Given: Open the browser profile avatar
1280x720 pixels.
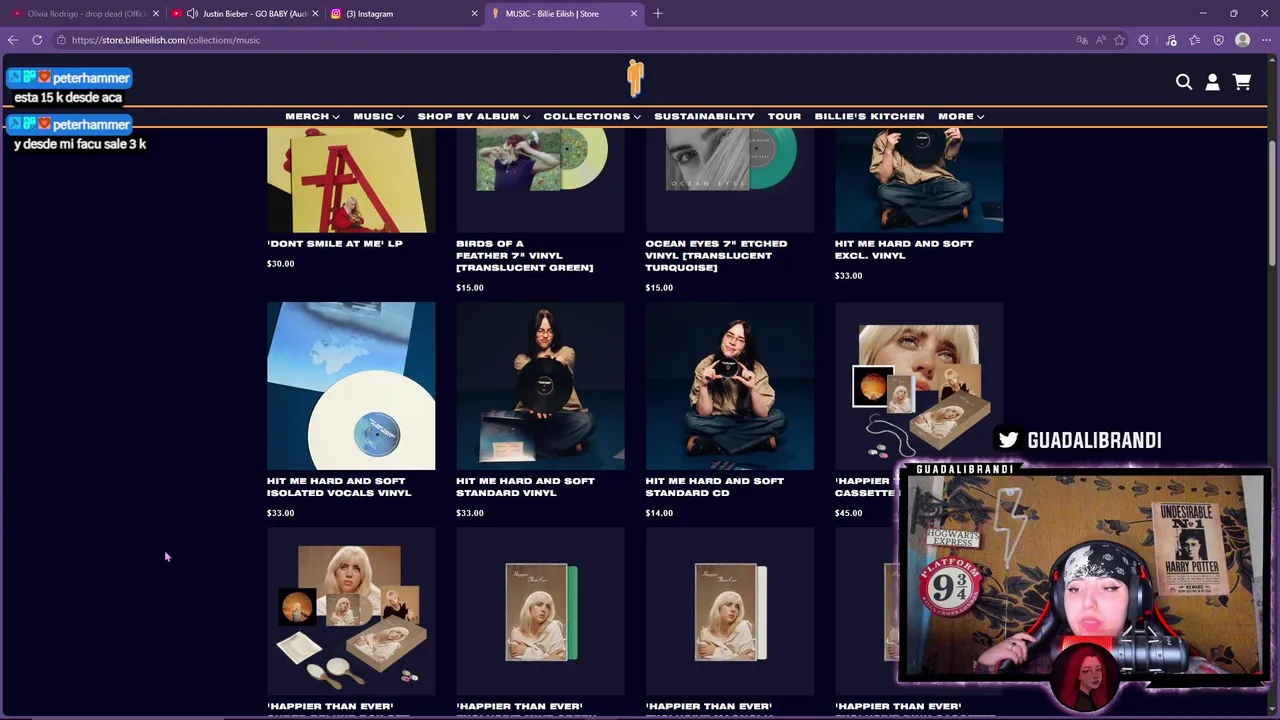Looking at the screenshot, I should tap(1243, 40).
